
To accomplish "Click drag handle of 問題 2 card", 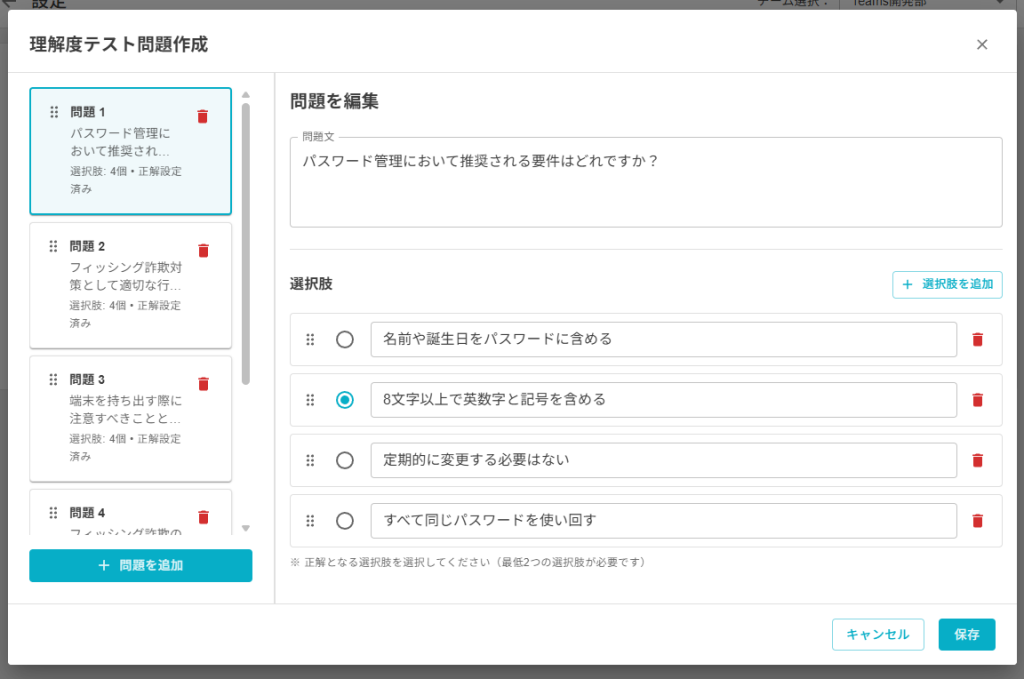I will point(54,246).
